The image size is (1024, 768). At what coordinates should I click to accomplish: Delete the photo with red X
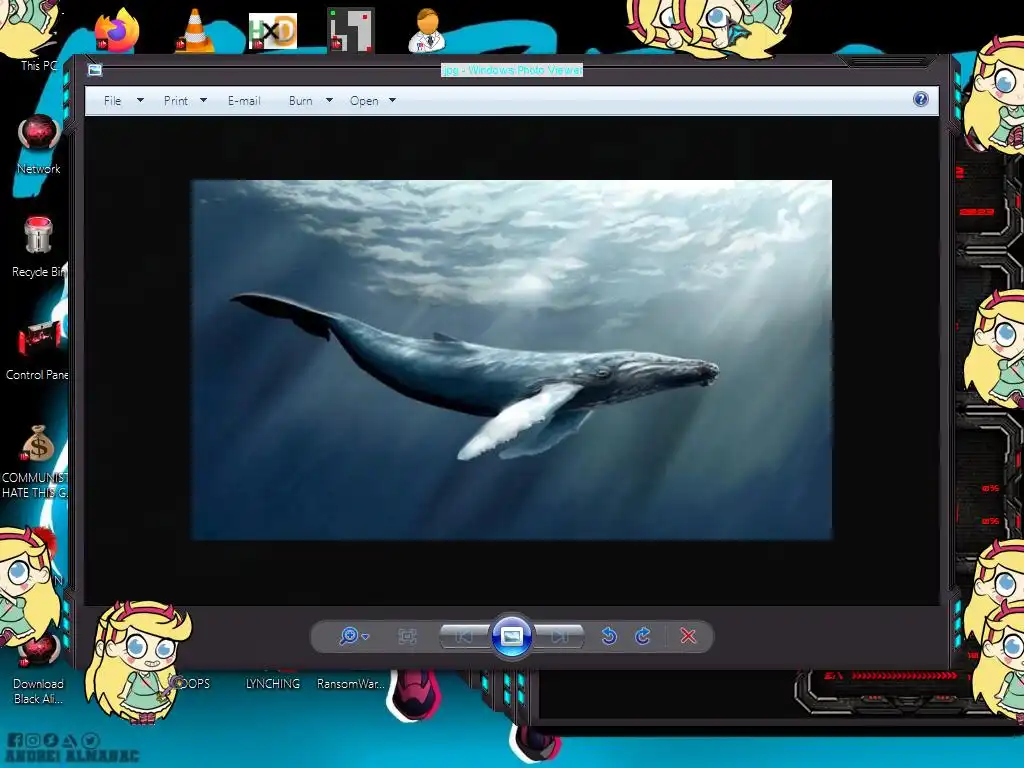[x=688, y=636]
